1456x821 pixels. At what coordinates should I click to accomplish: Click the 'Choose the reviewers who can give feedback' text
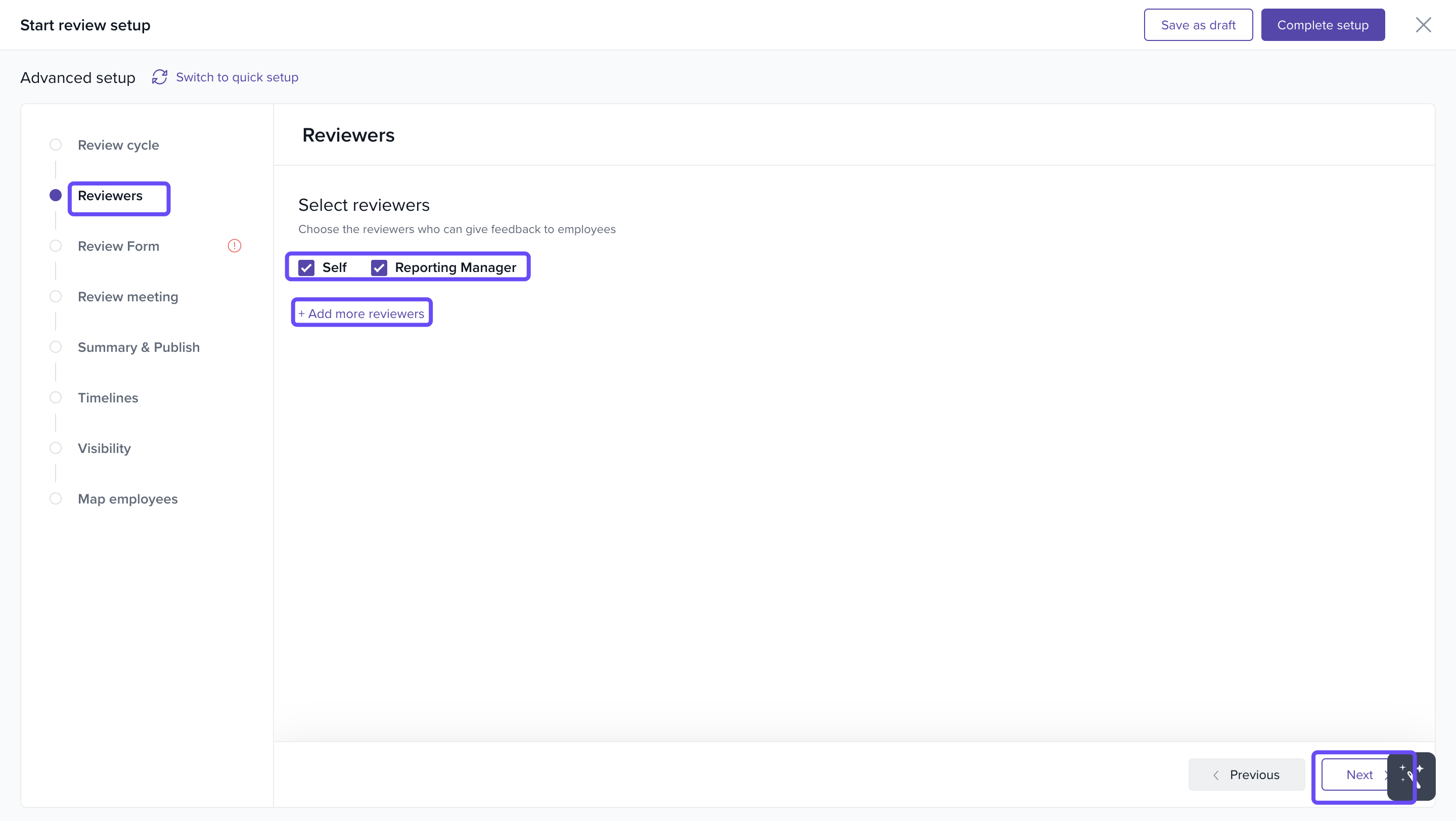457,230
